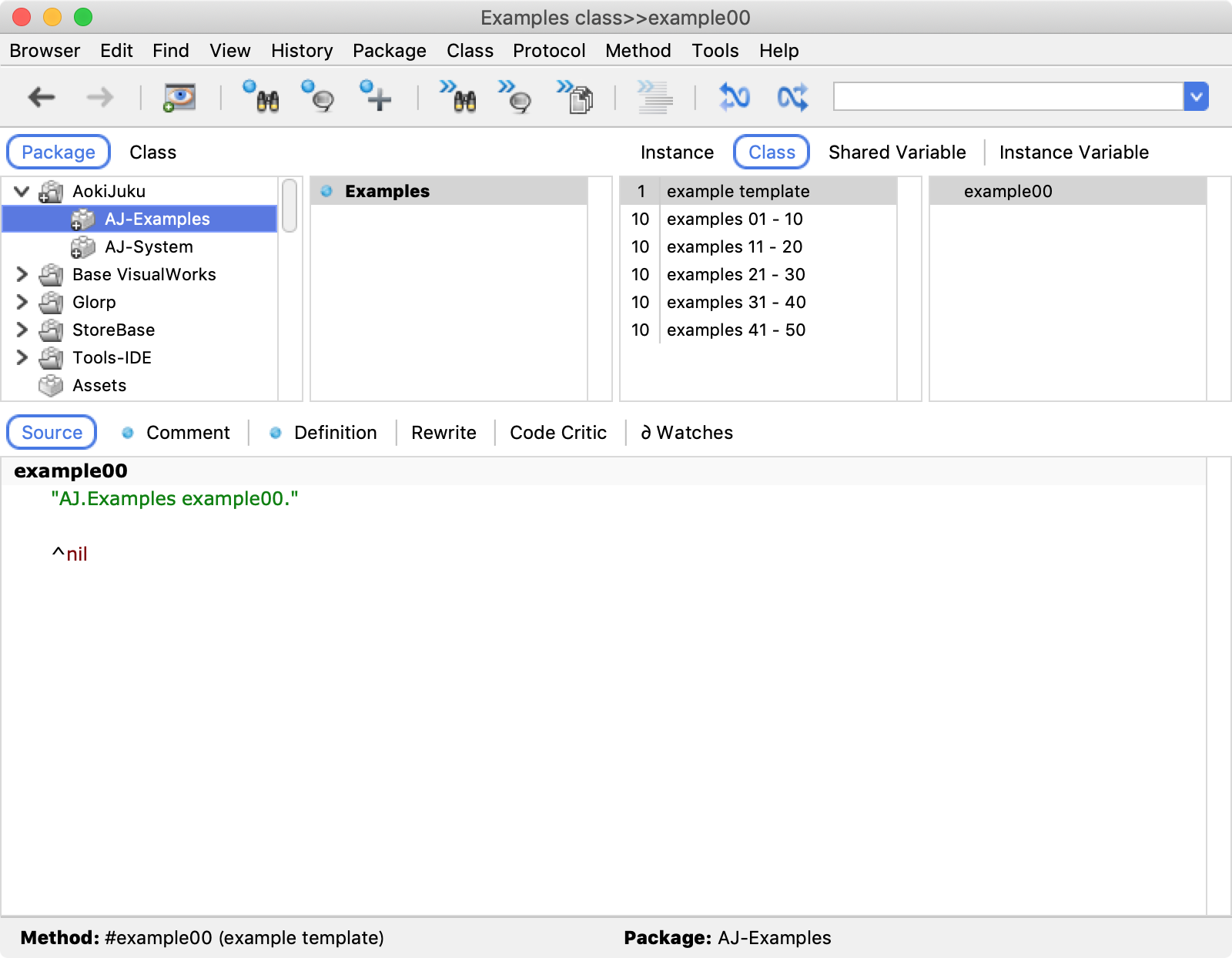1232x958 pixels.
Task: Open the Method menu
Action: pyautogui.click(x=638, y=51)
